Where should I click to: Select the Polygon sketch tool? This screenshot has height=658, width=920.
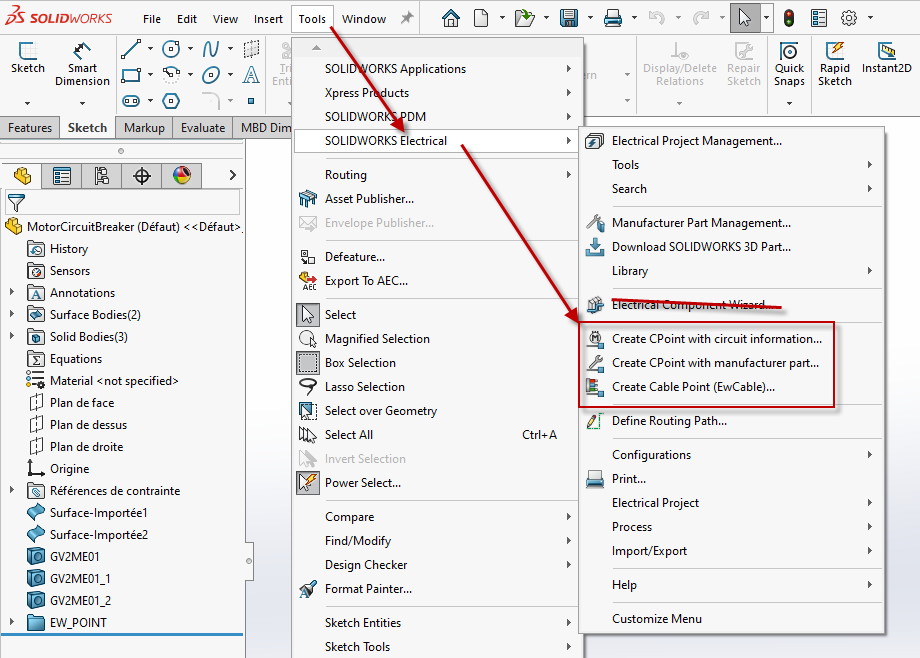click(x=171, y=101)
